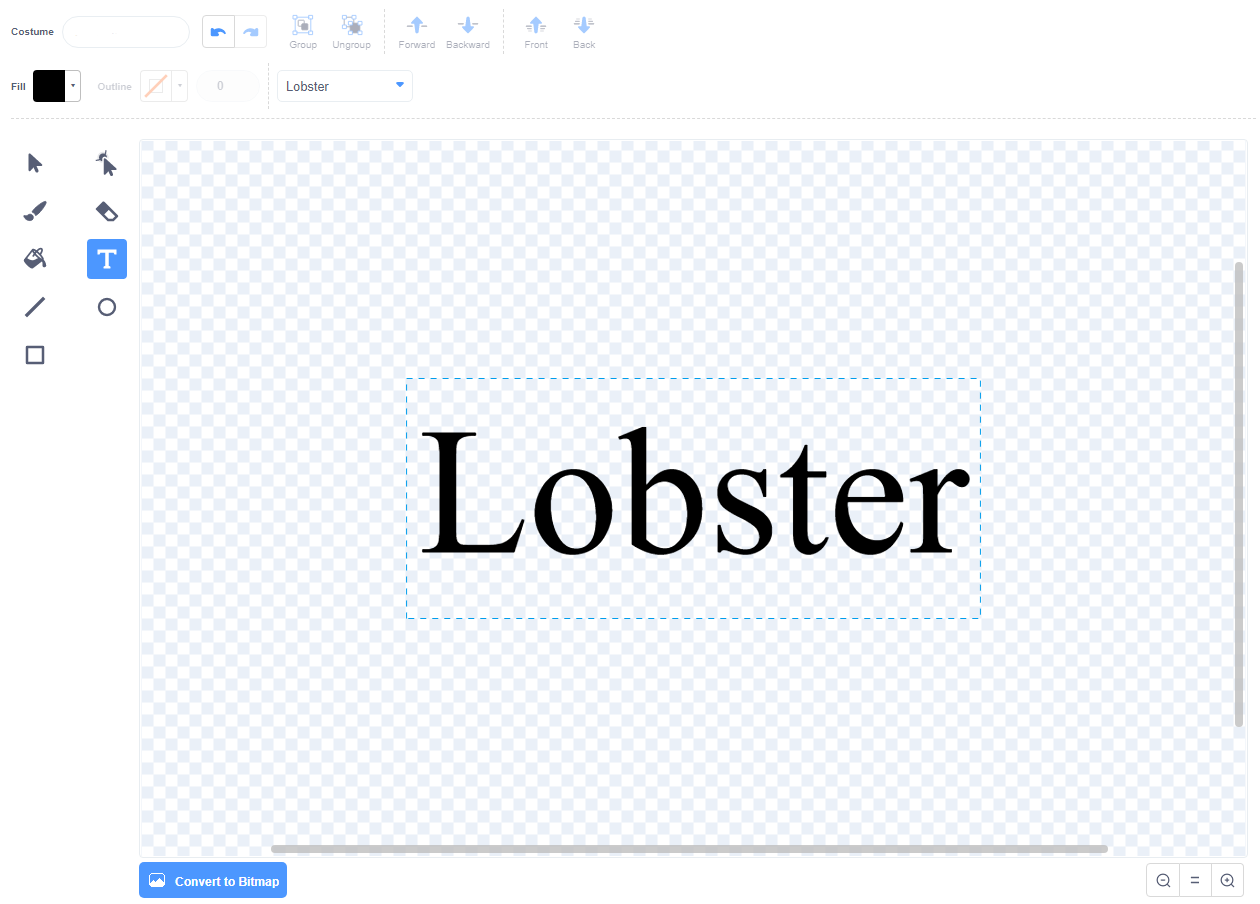The width and height of the screenshot is (1260, 904).
Task: Select the Rectangle tool
Action: [34, 354]
